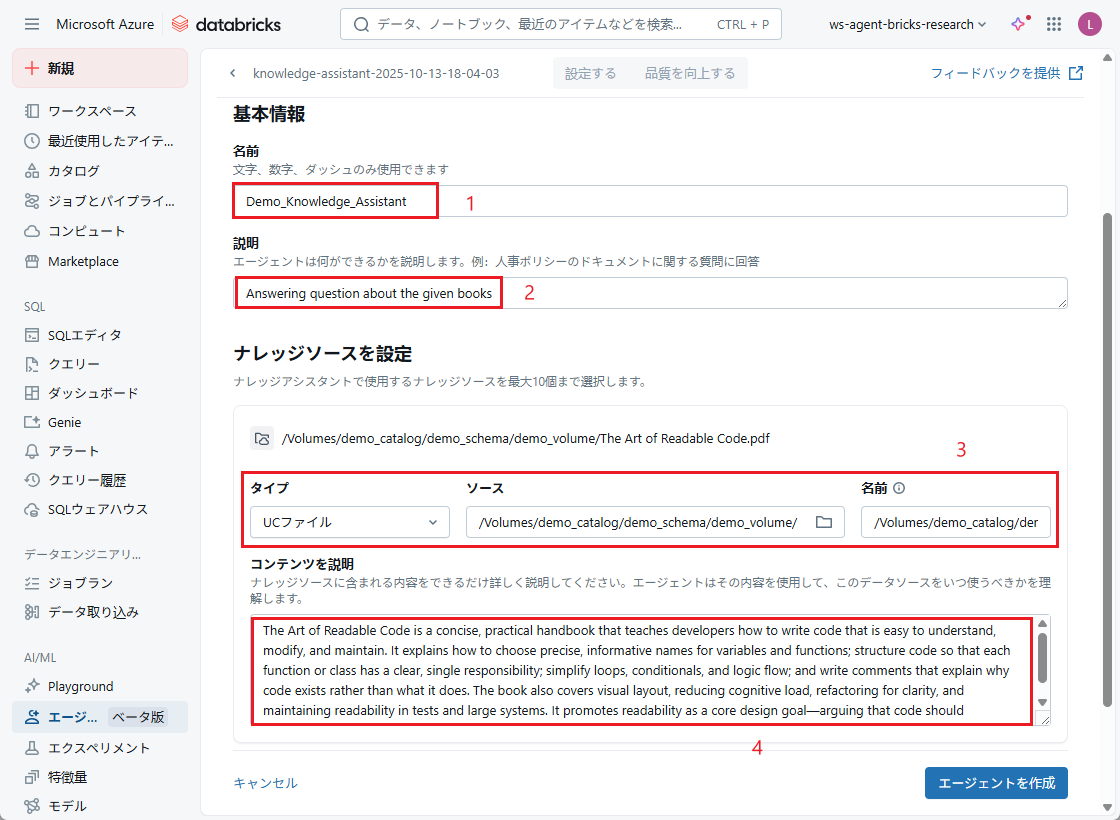Open Marketplace in the sidebar
1120x820 pixels.
(82, 261)
